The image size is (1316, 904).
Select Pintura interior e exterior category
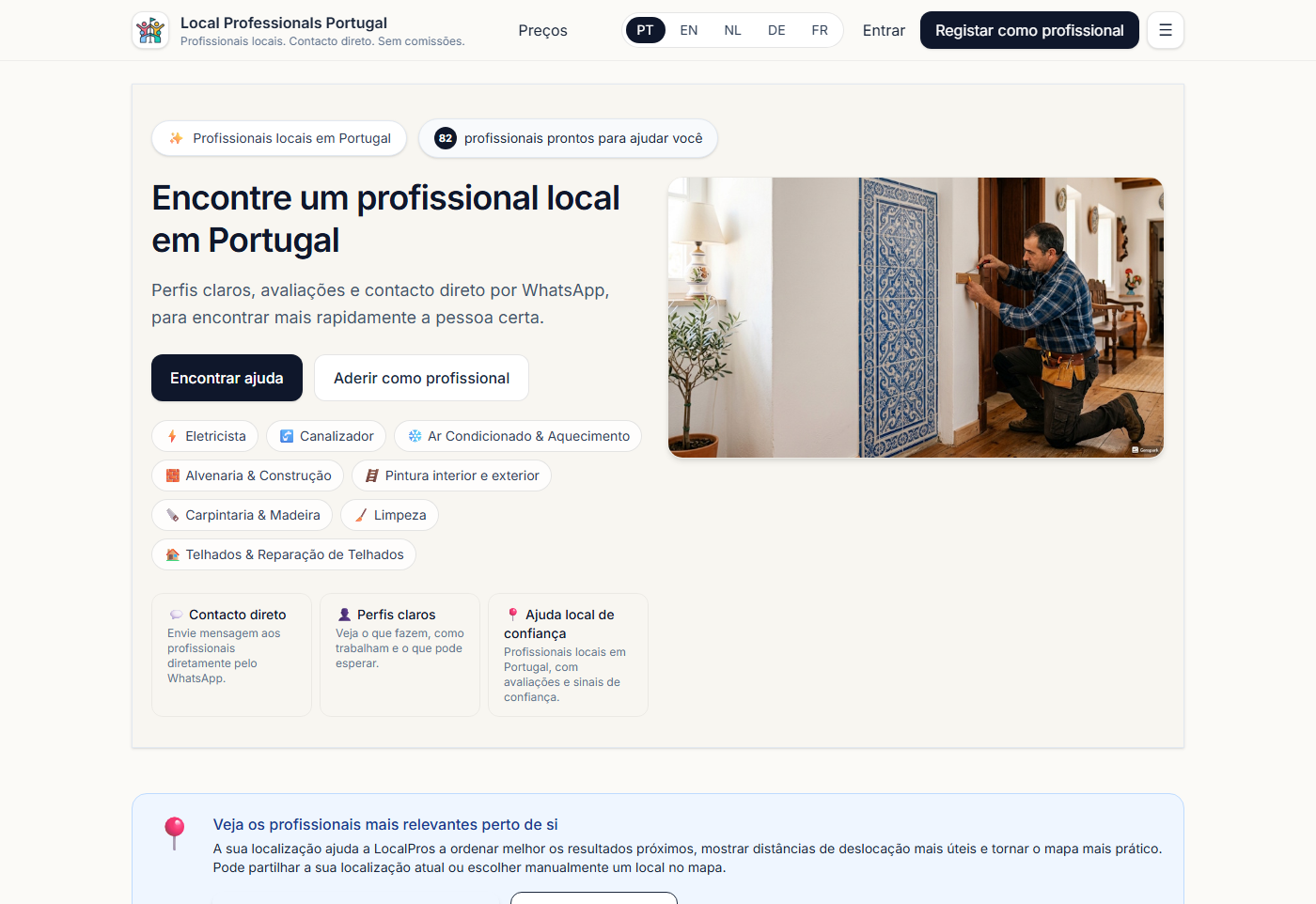tap(451, 475)
